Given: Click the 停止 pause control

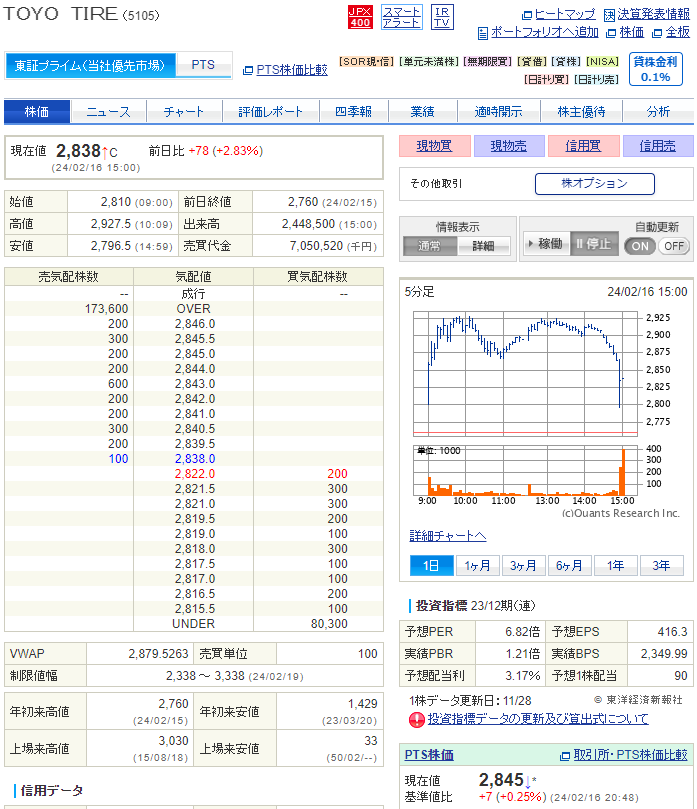Looking at the screenshot, I should 594,244.
